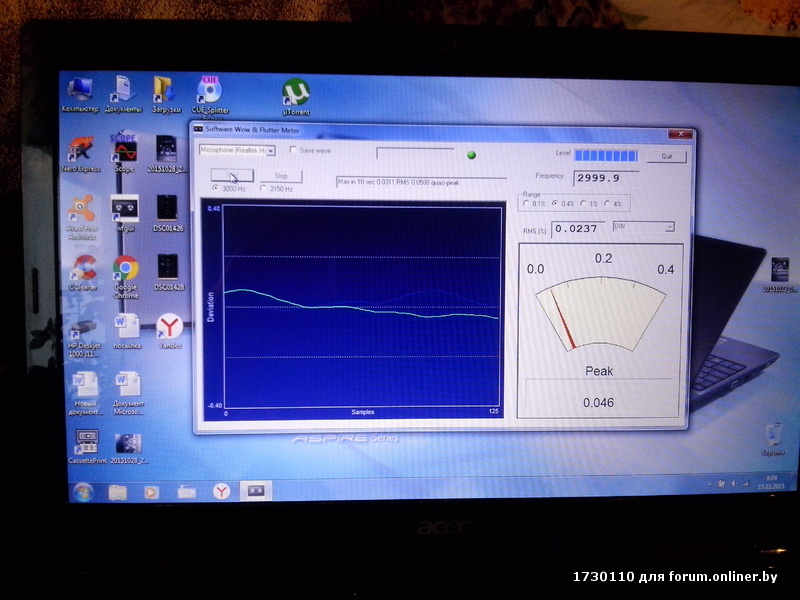Open the Yandex browser desktop shortcut
The height and width of the screenshot is (600, 800).
[169, 327]
